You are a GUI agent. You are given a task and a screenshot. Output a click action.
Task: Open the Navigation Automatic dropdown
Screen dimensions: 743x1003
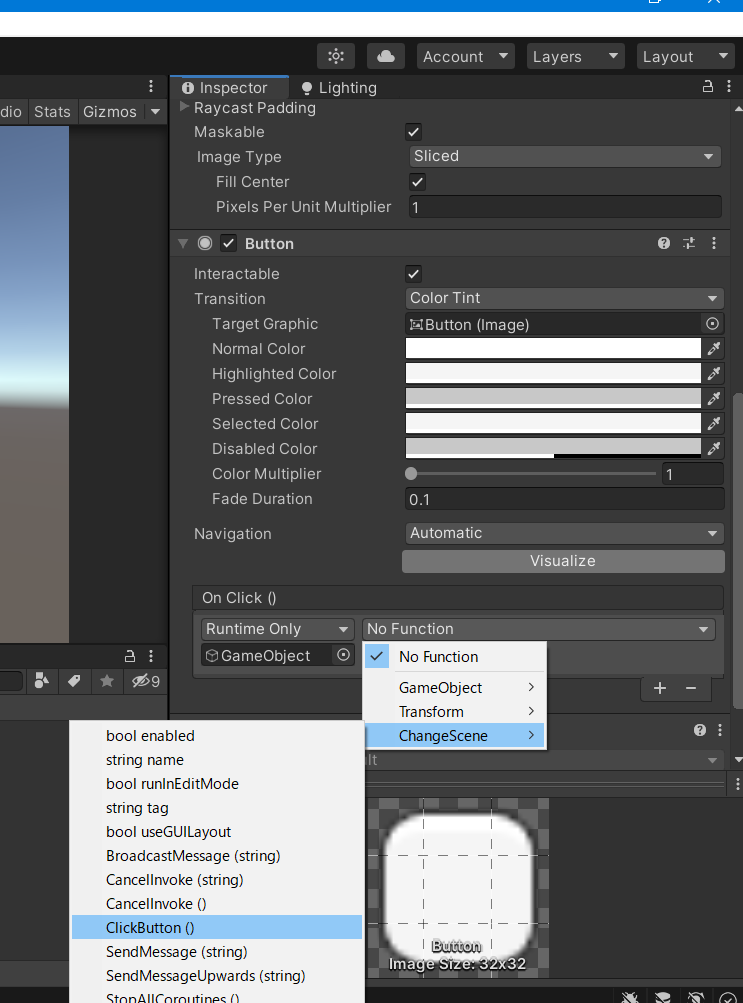(x=565, y=533)
